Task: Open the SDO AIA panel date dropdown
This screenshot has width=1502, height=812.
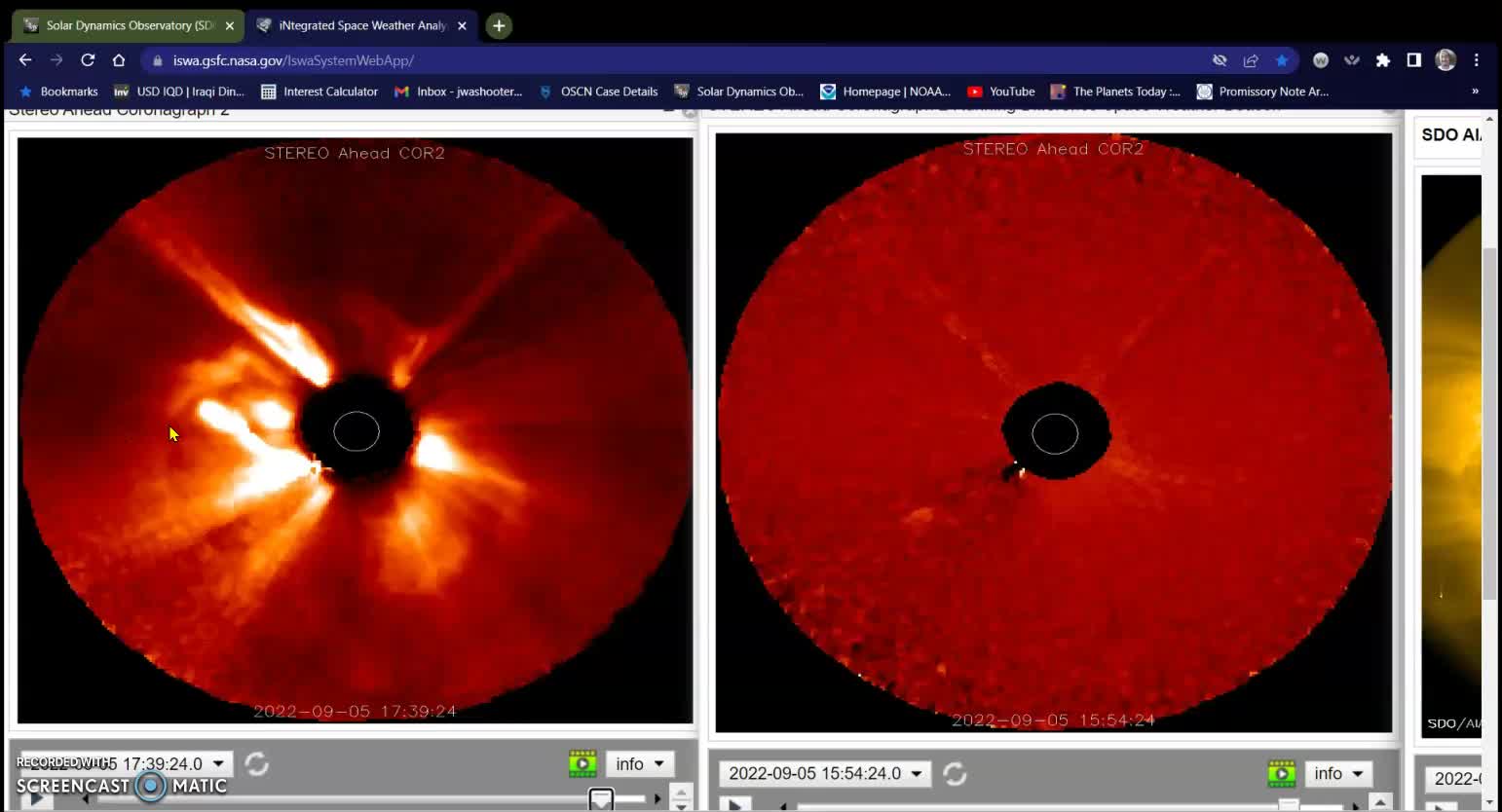Action: pos(1453,778)
